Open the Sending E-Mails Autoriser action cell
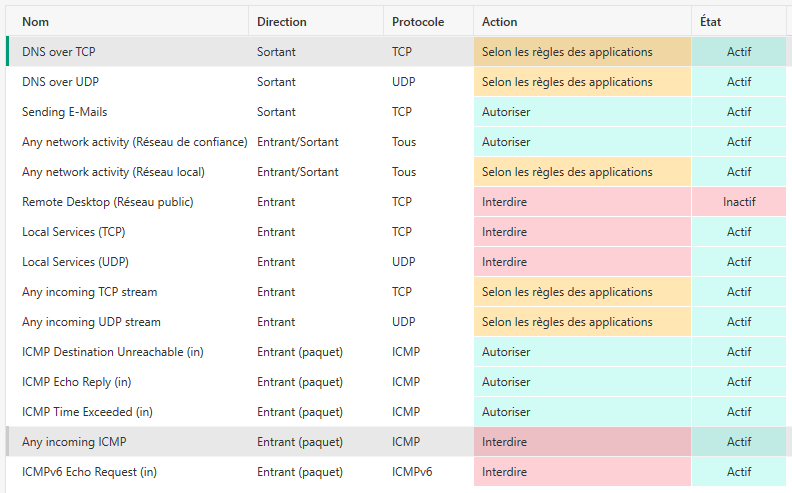Viewport: 792px width, 493px height. point(582,112)
